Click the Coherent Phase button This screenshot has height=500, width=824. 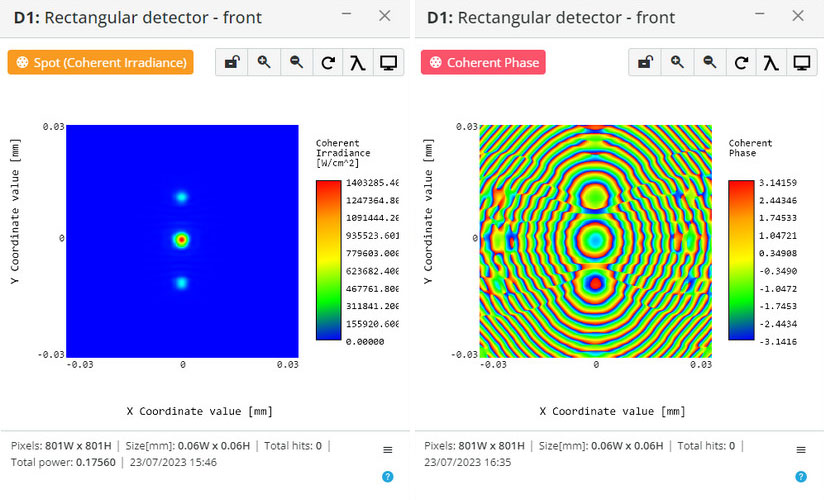483,63
